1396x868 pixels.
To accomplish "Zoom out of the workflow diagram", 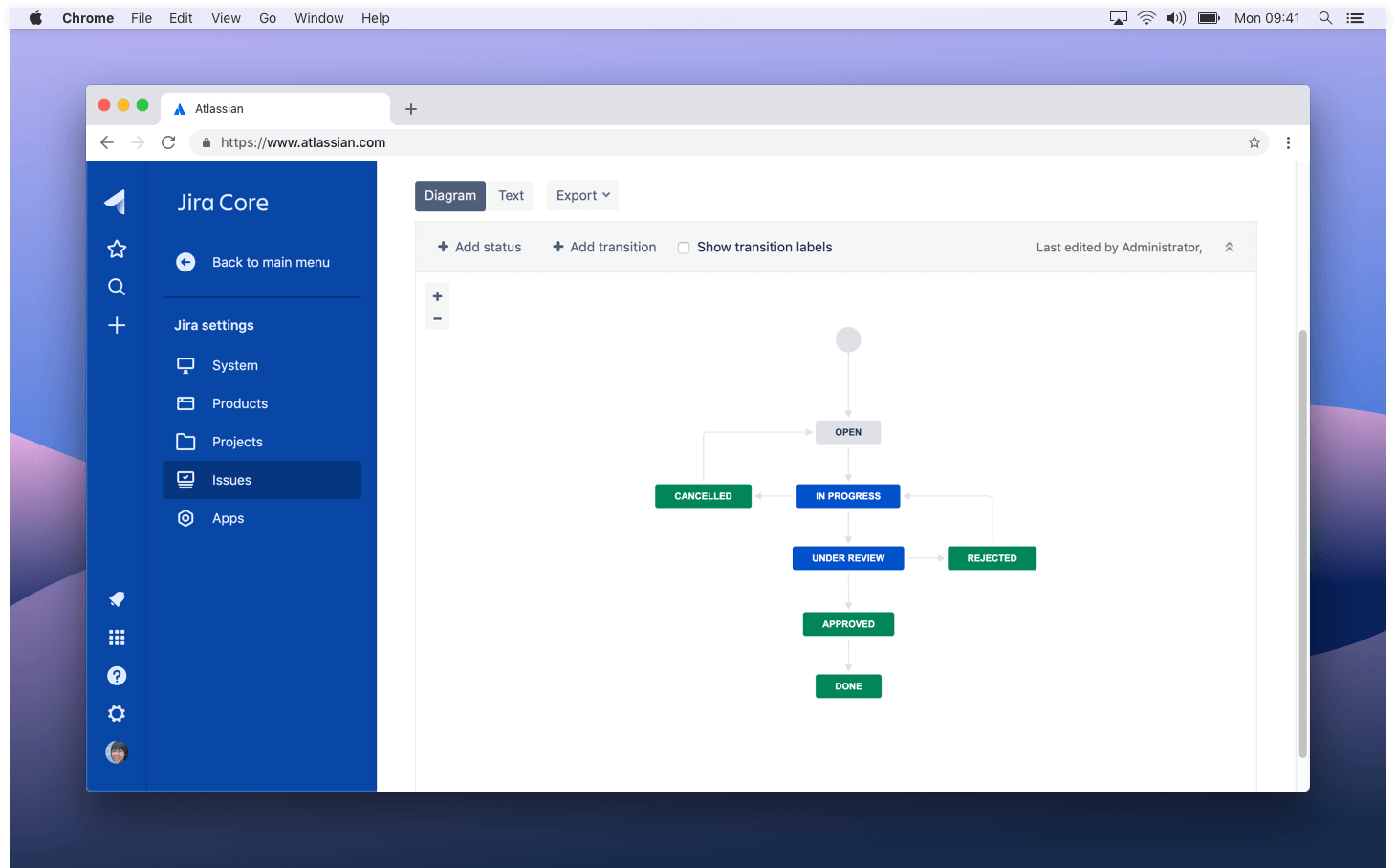I will (437, 318).
